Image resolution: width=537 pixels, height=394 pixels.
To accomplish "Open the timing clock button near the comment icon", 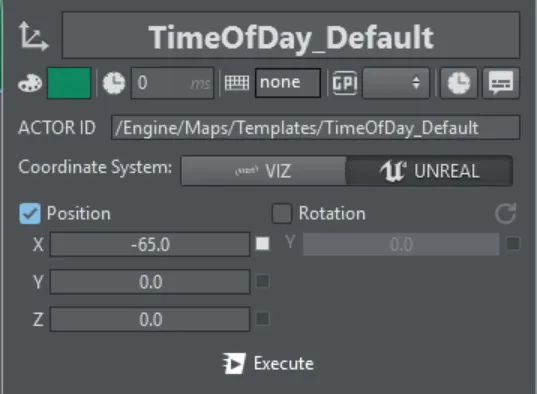I will [459, 83].
